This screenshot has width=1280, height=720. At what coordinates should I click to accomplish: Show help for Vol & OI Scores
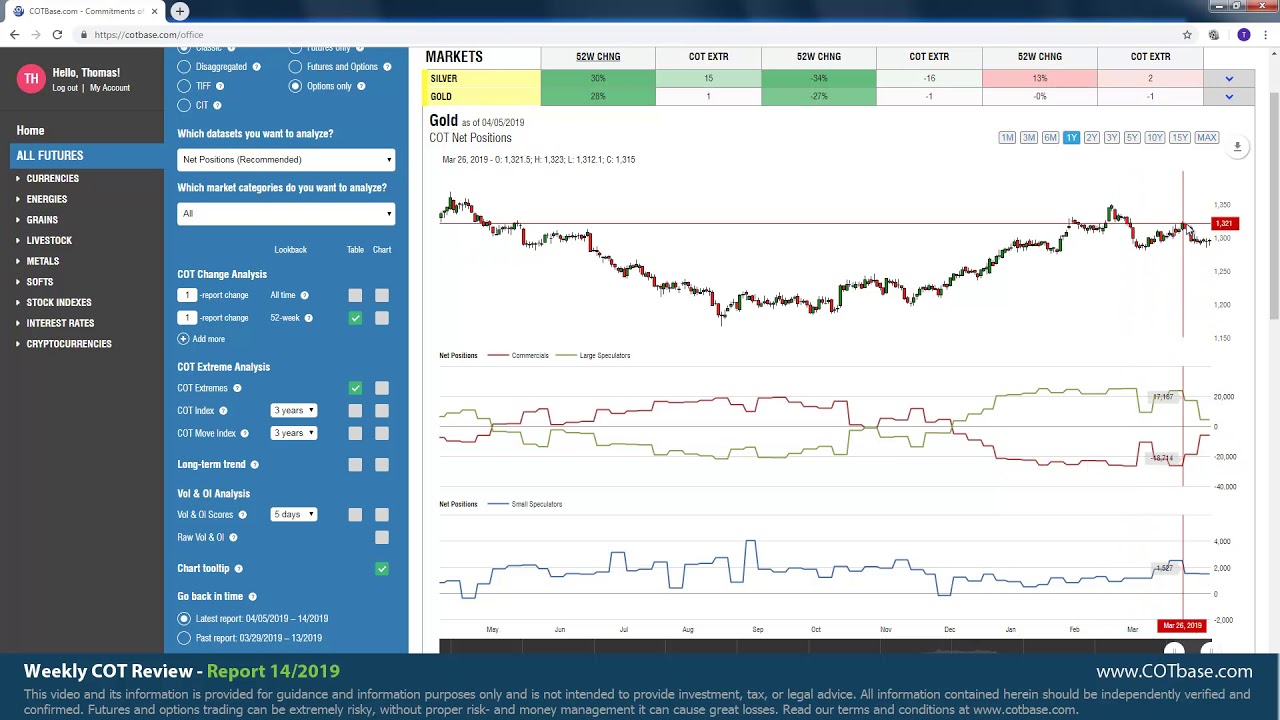click(242, 515)
